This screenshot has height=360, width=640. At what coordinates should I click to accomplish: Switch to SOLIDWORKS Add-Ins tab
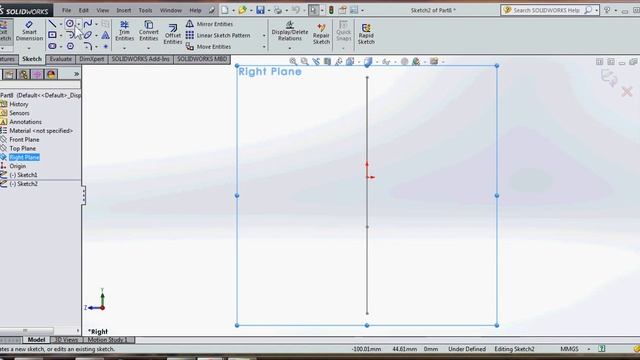pyautogui.click(x=140, y=59)
